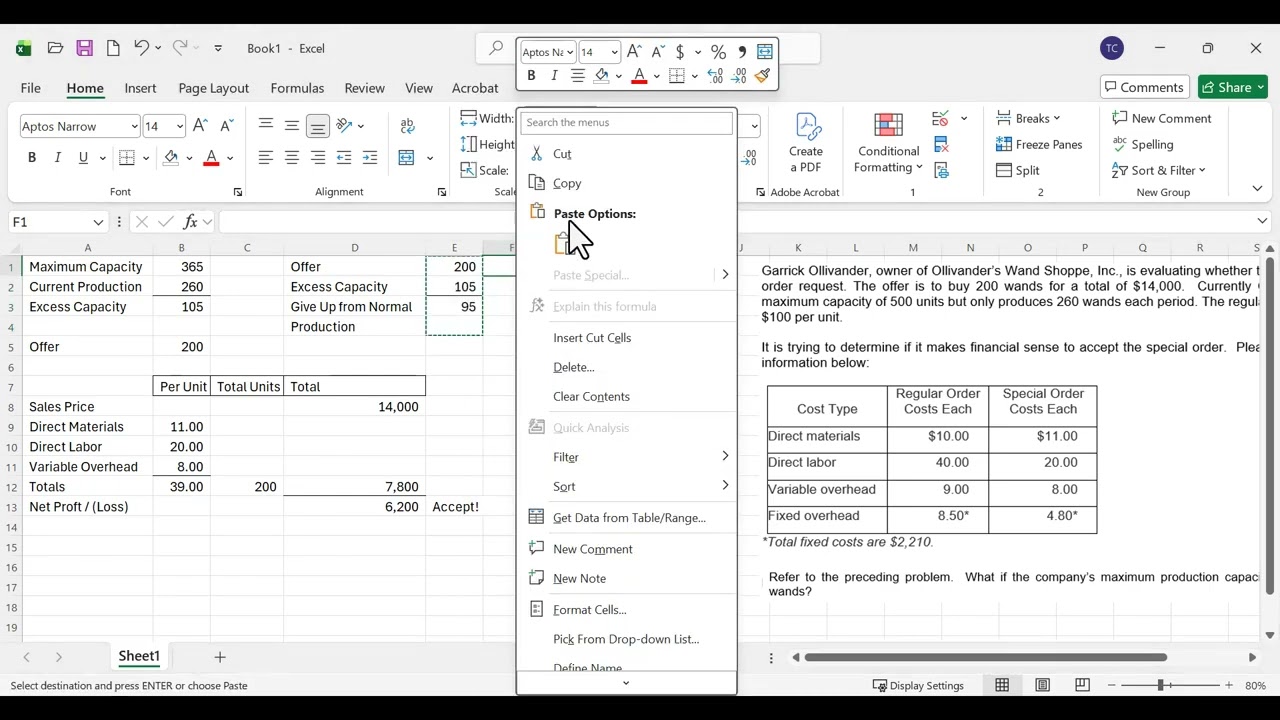Increase decimal places in mini toolbar
The height and width of the screenshot is (720, 1280).
pos(715,76)
